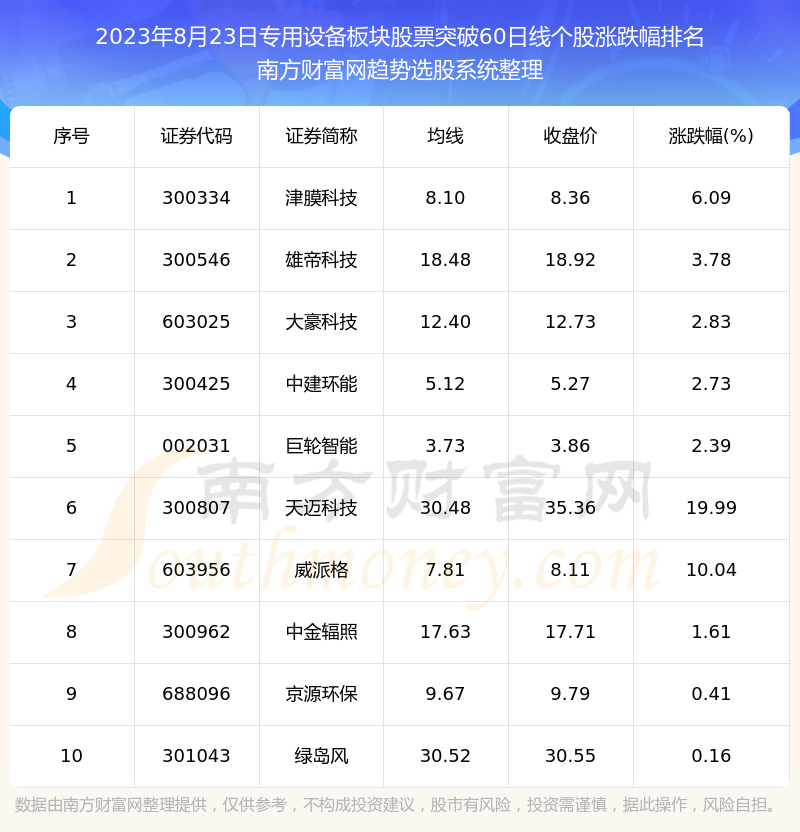Click the 收盘价 column header
This screenshot has width=800, height=832.
click(x=570, y=136)
